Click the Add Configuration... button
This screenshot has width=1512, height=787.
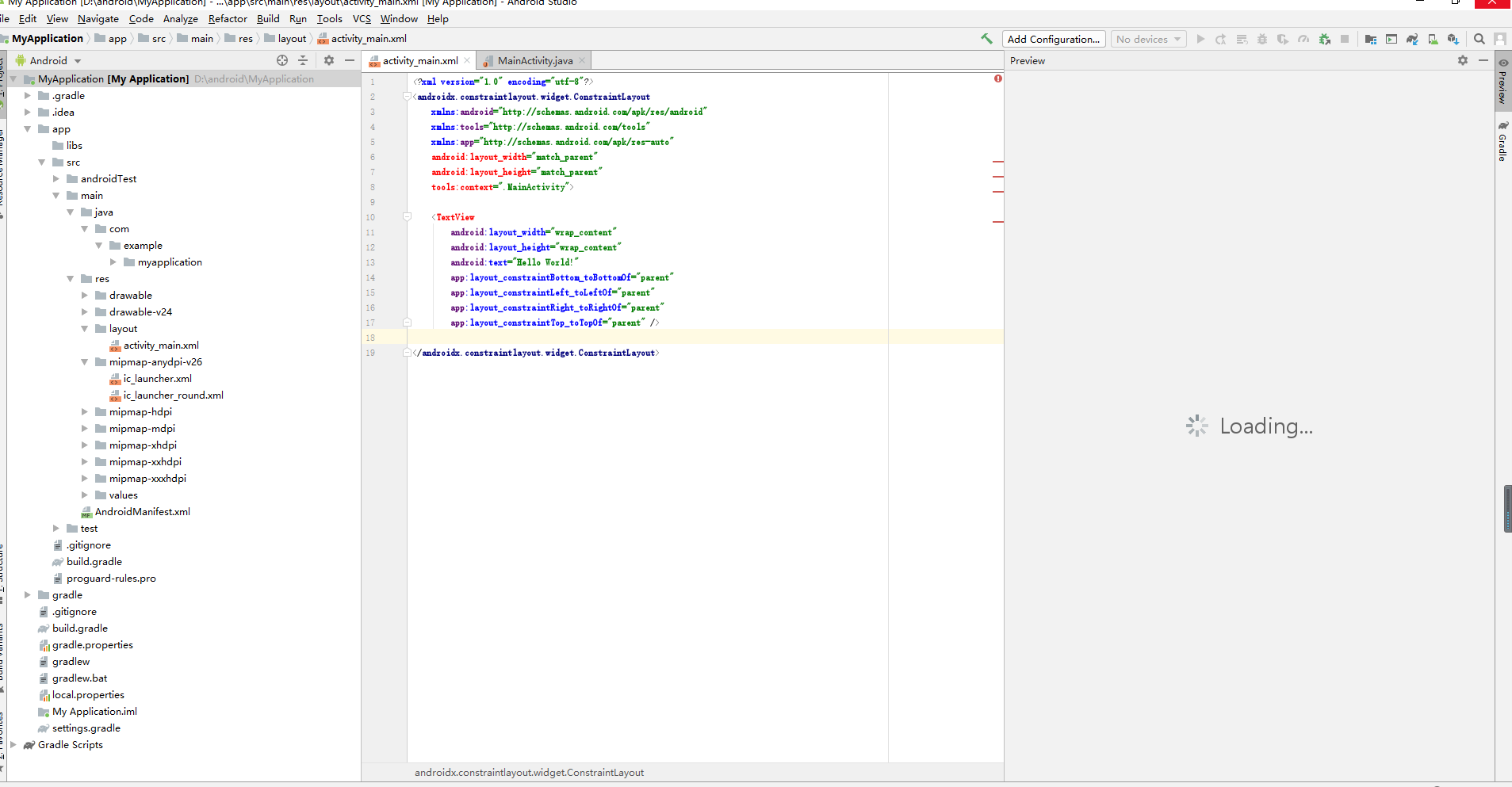click(1054, 39)
